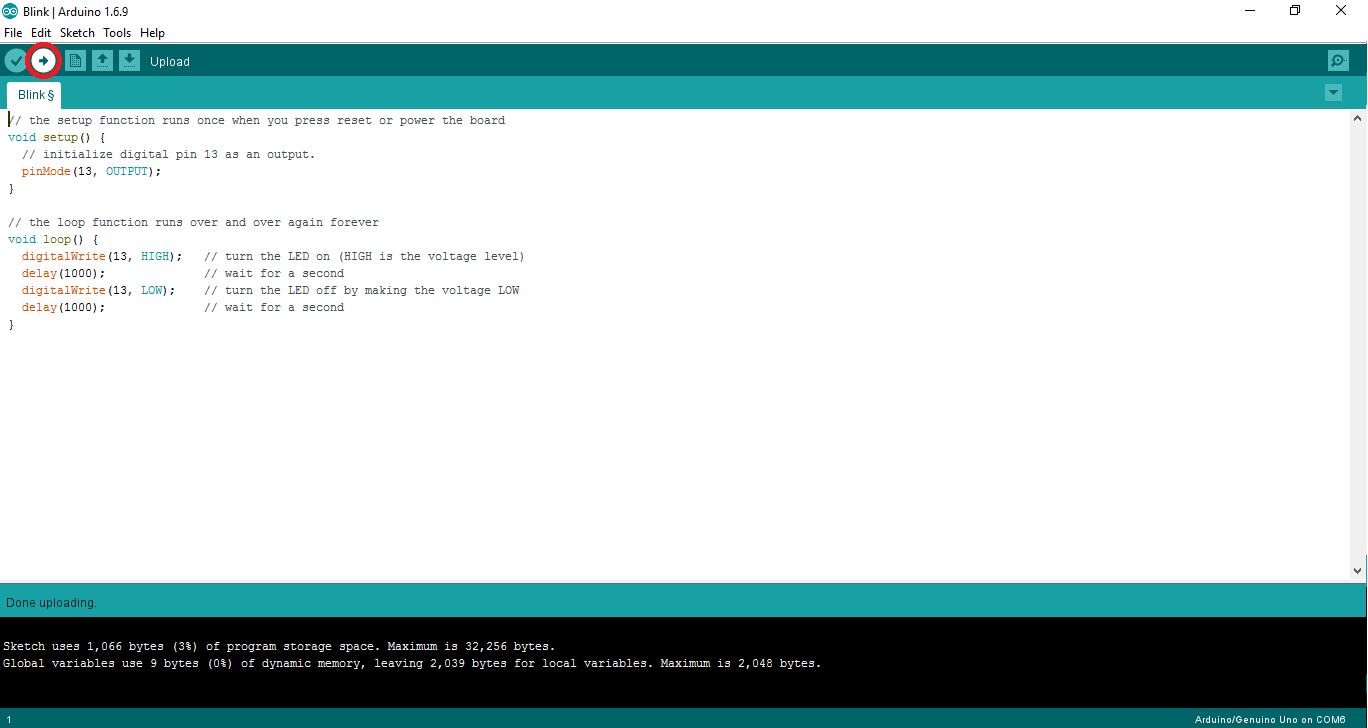
Task: Click the Upload label text
Action: (x=169, y=61)
